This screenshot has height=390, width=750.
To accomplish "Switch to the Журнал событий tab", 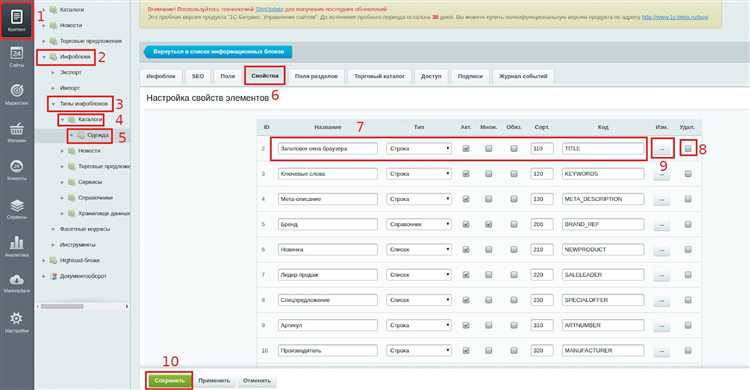I will [x=523, y=76].
